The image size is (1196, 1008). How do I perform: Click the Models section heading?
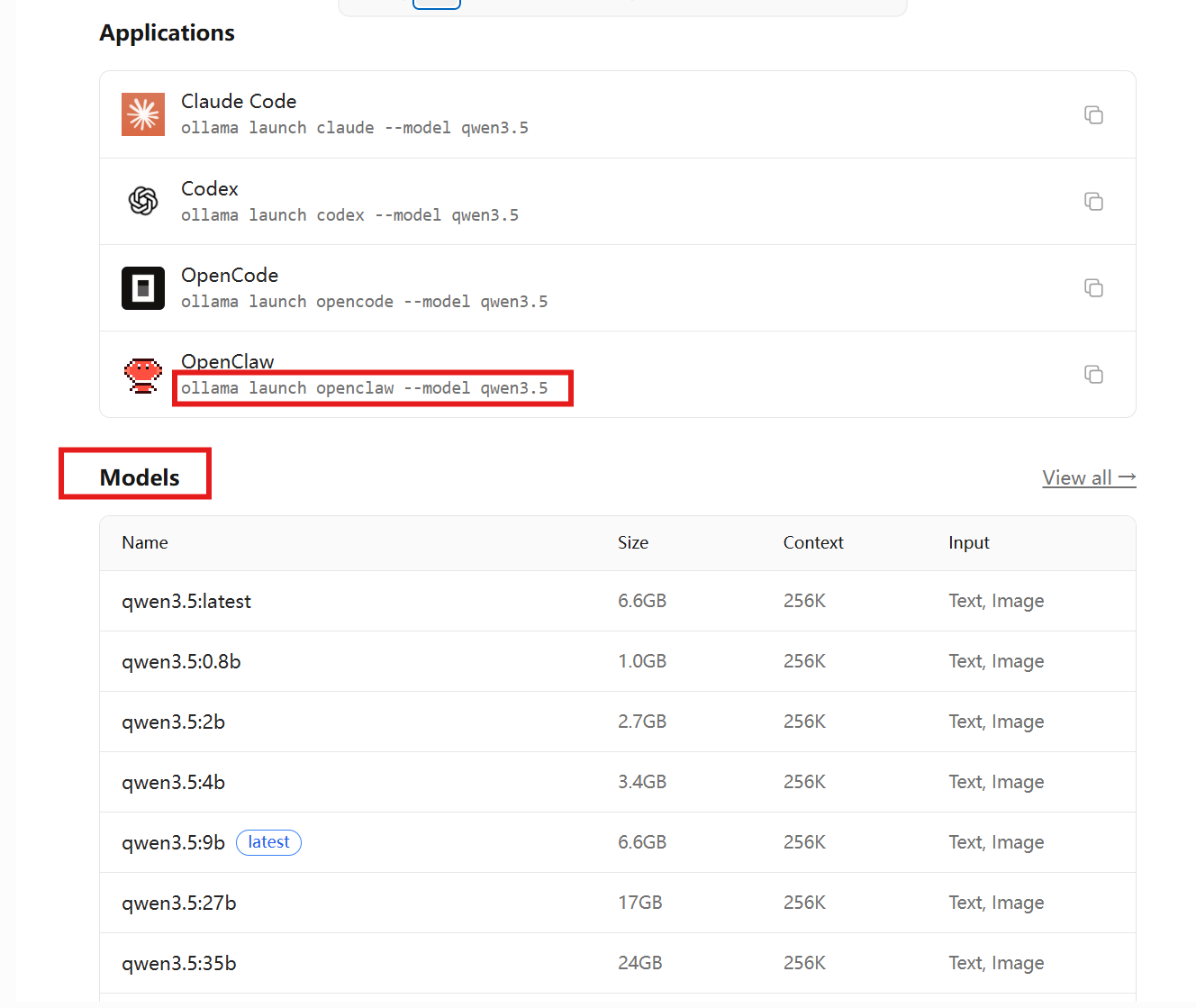point(140,477)
